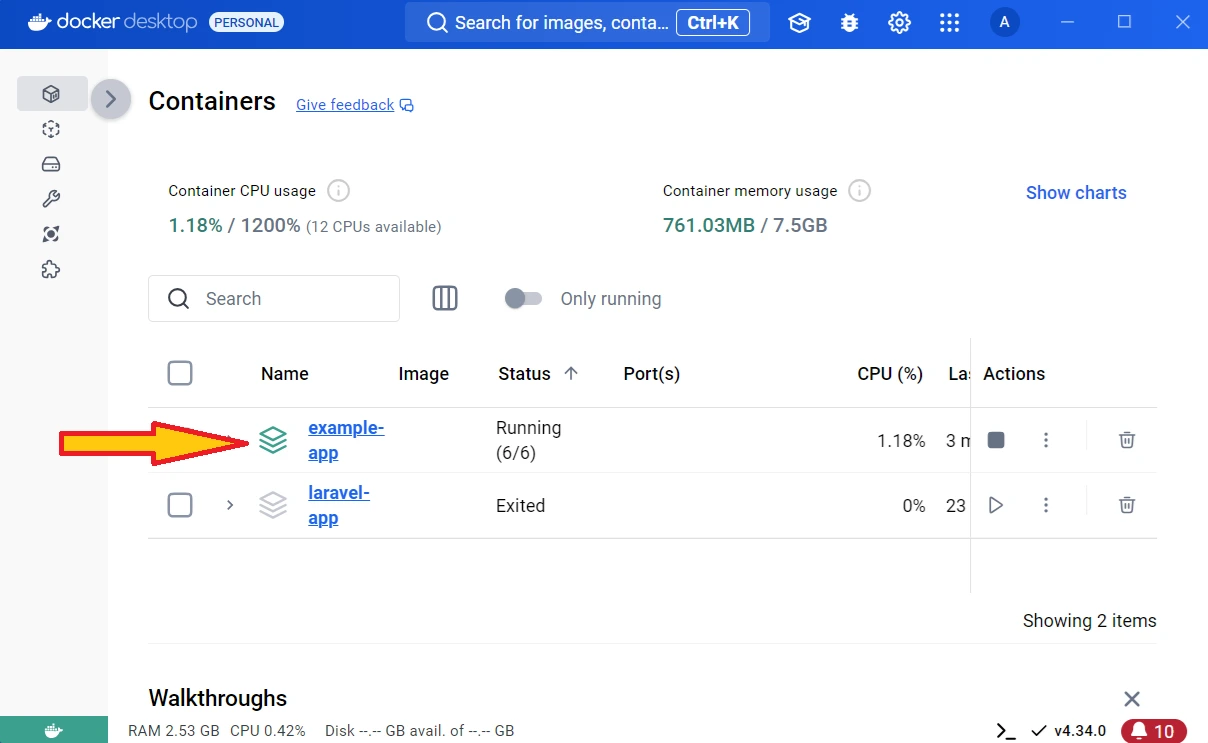
Task: Click the example-app stack layers icon
Action: pyautogui.click(x=273, y=440)
